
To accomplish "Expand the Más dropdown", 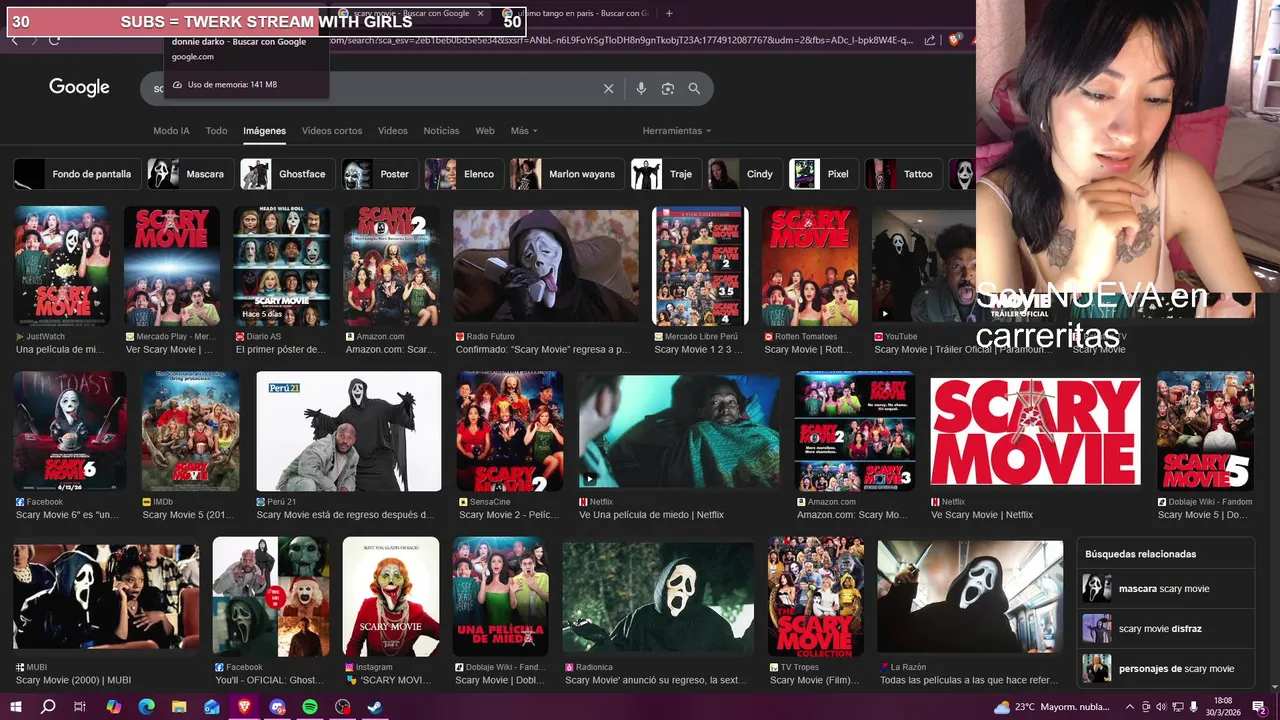I will pos(524,131).
